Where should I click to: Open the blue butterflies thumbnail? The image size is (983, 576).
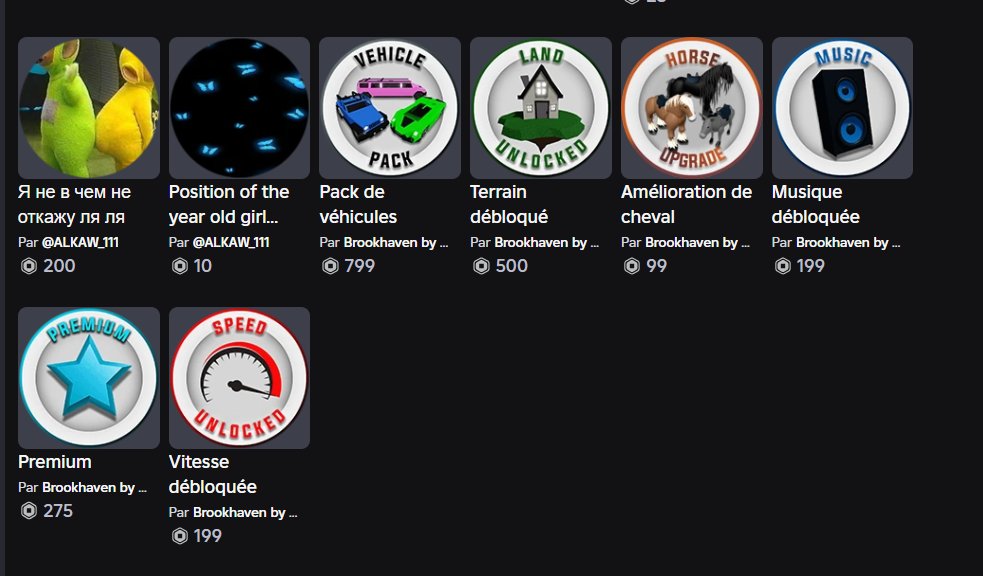[x=239, y=108]
